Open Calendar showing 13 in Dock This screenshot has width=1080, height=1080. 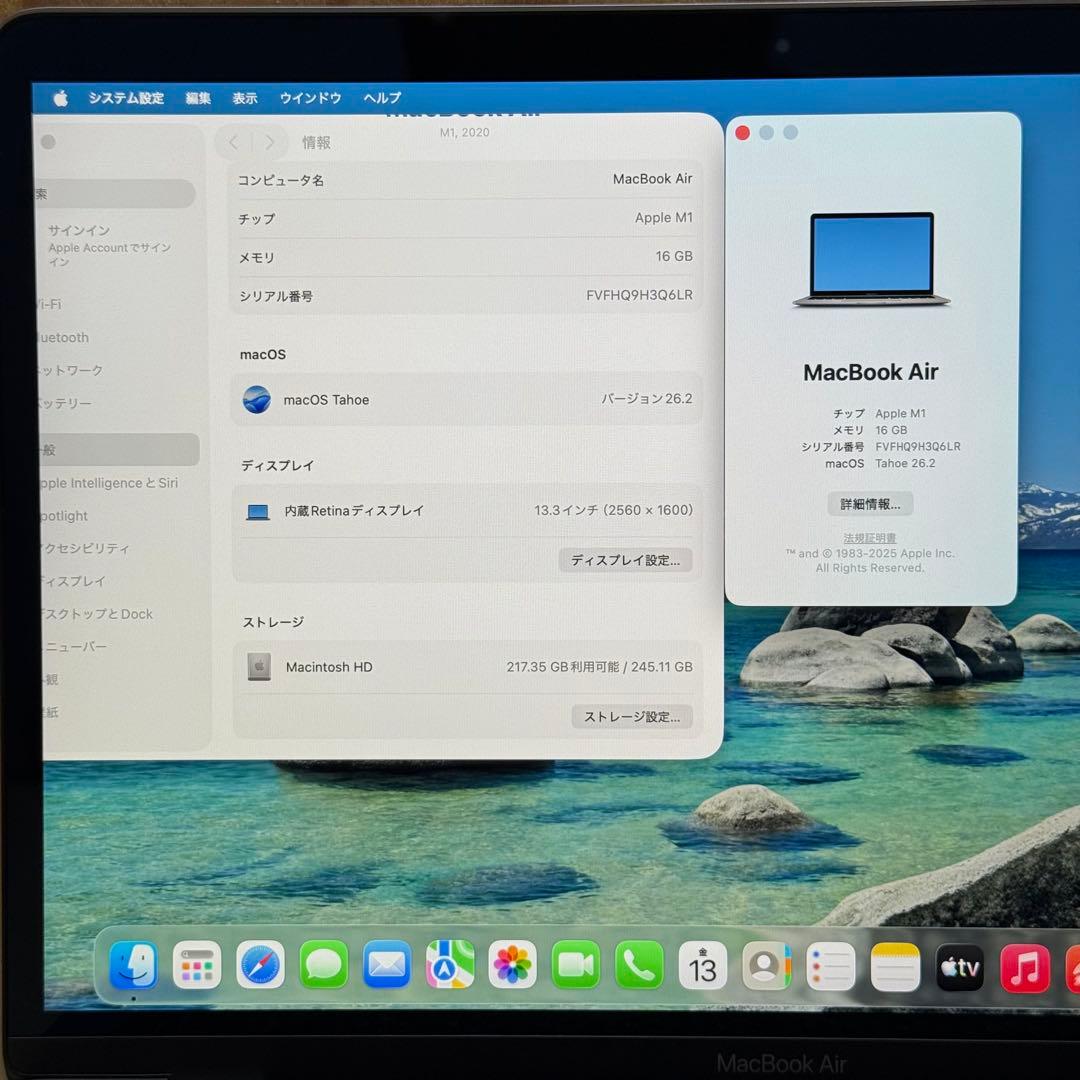tap(703, 966)
